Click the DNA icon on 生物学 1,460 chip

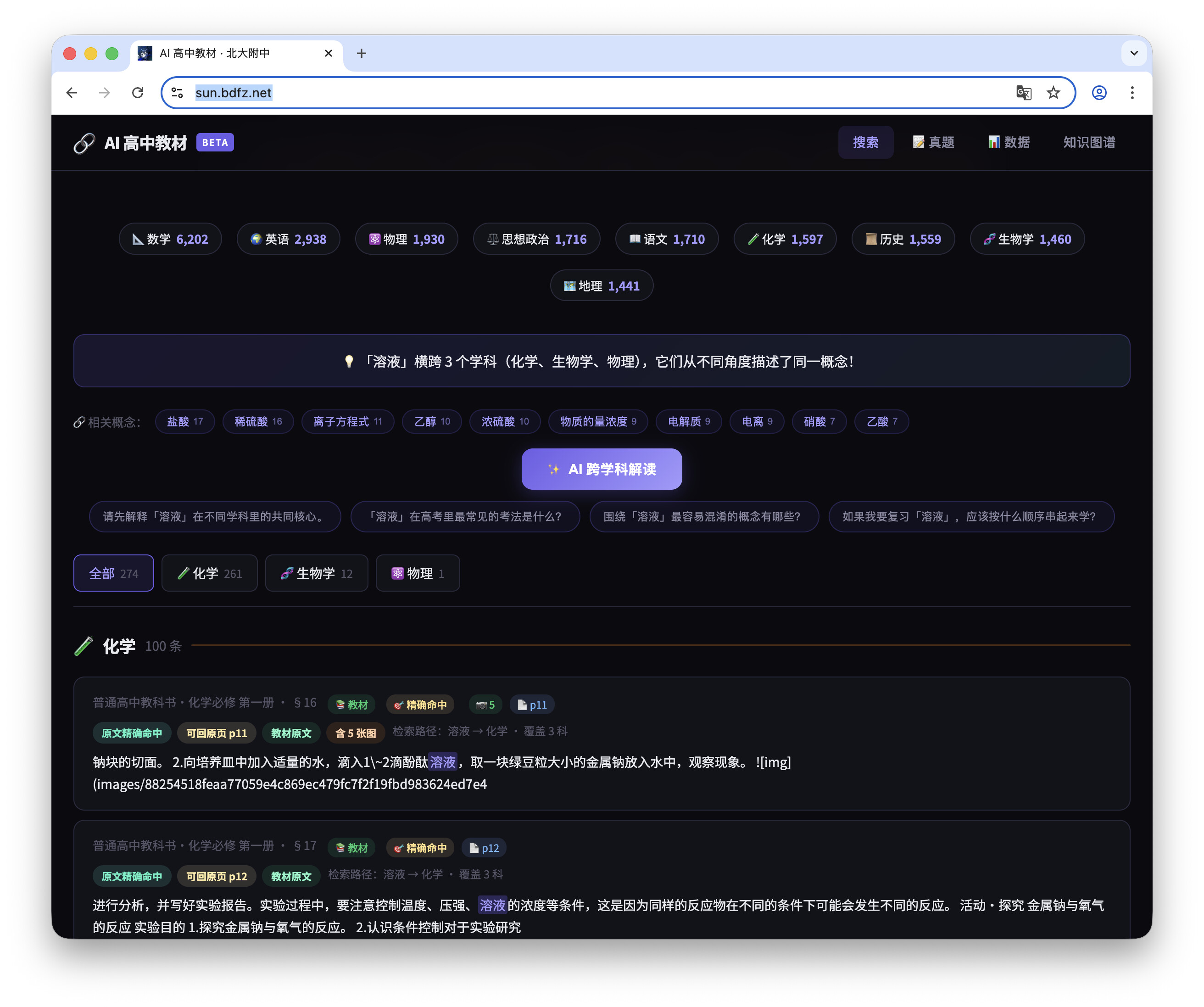(x=990, y=239)
